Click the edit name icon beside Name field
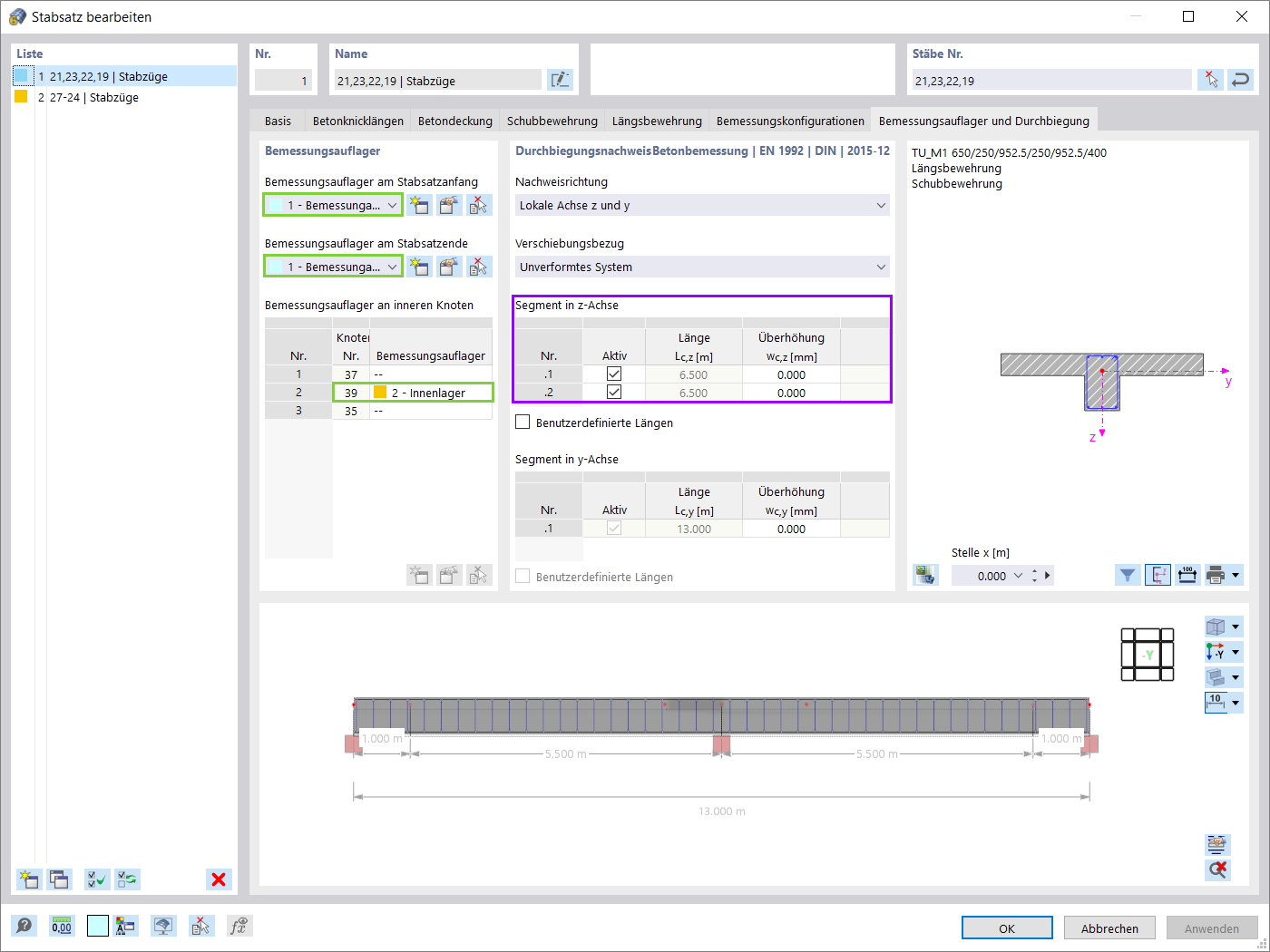The height and width of the screenshot is (952, 1270). 561,80
